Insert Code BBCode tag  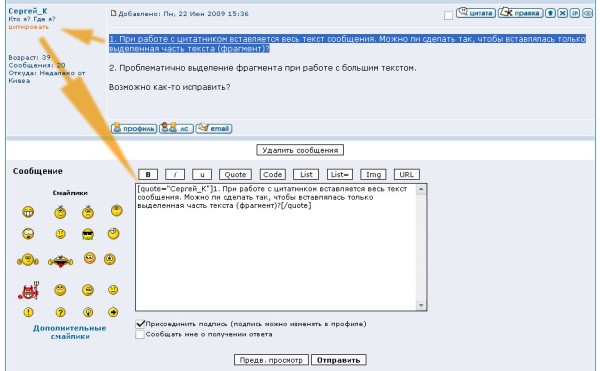point(272,174)
